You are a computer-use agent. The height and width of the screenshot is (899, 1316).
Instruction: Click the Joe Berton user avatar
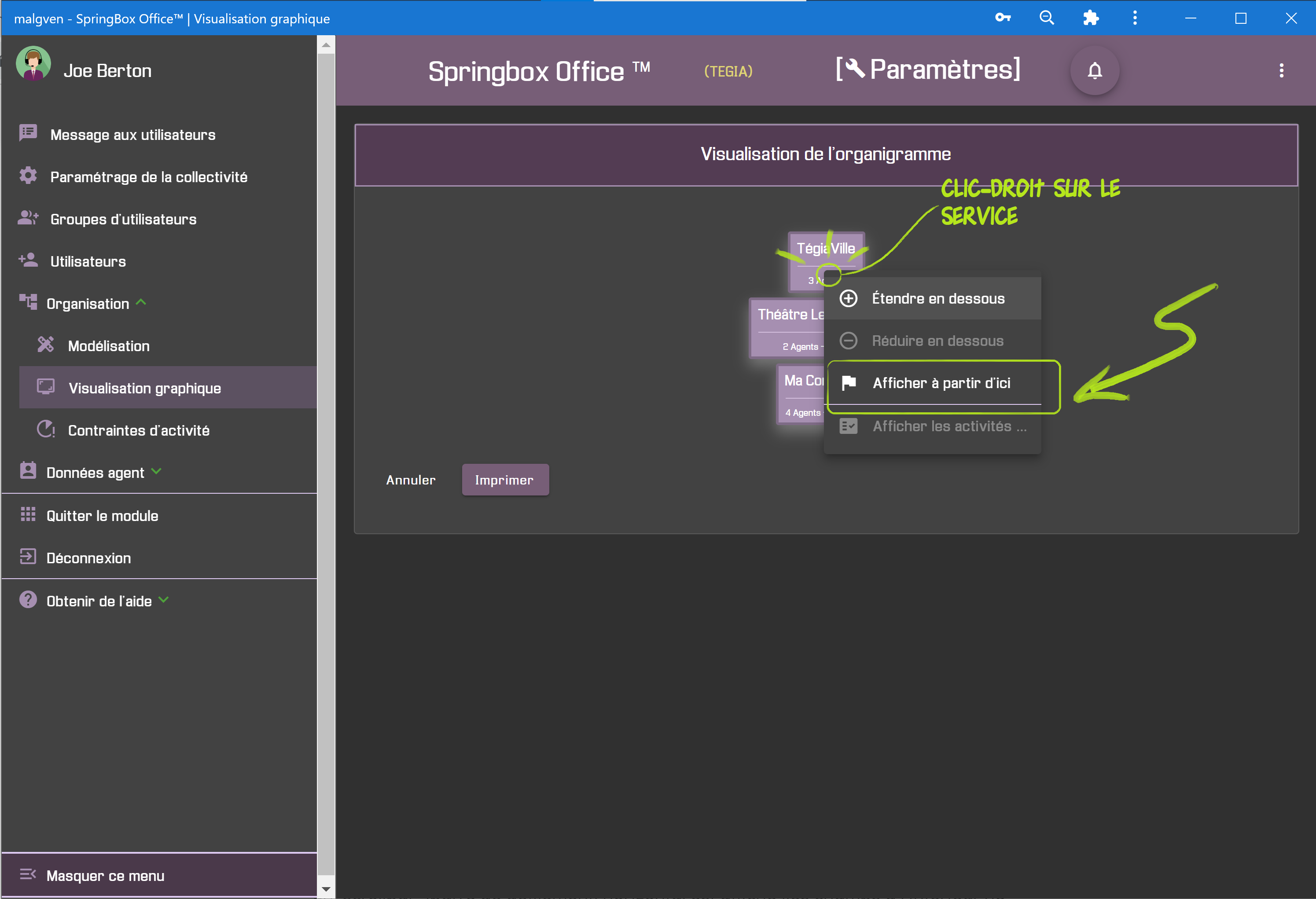tap(33, 63)
